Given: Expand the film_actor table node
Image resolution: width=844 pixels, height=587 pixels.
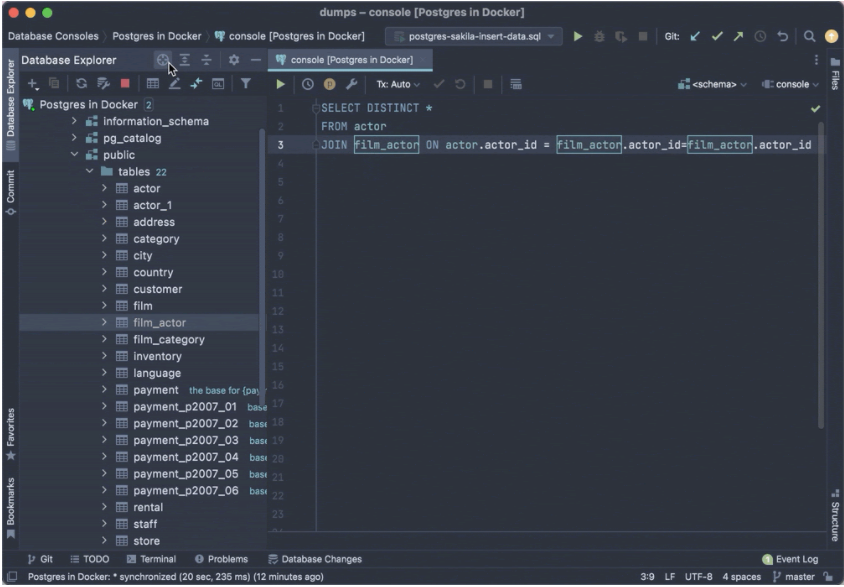Looking at the screenshot, I should [x=104, y=323].
